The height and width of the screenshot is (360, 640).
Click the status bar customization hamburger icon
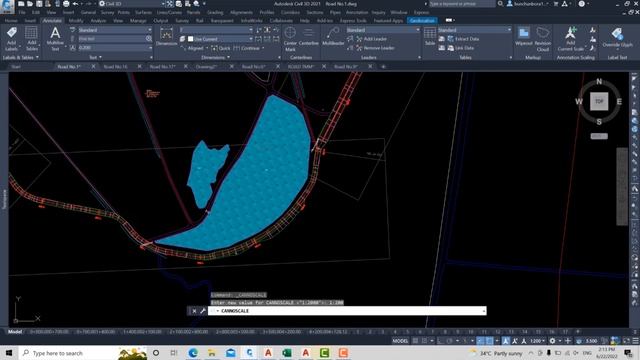pyautogui.click(x=636, y=341)
